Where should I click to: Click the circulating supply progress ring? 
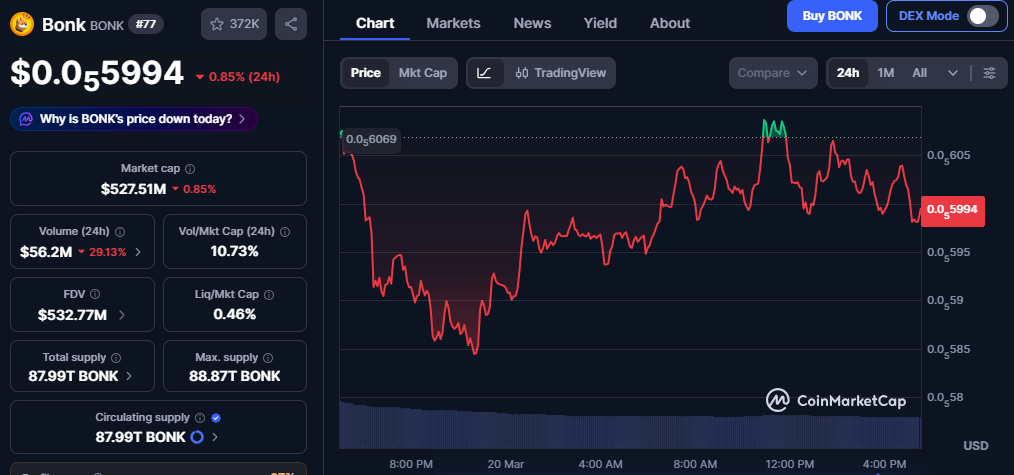(197, 437)
